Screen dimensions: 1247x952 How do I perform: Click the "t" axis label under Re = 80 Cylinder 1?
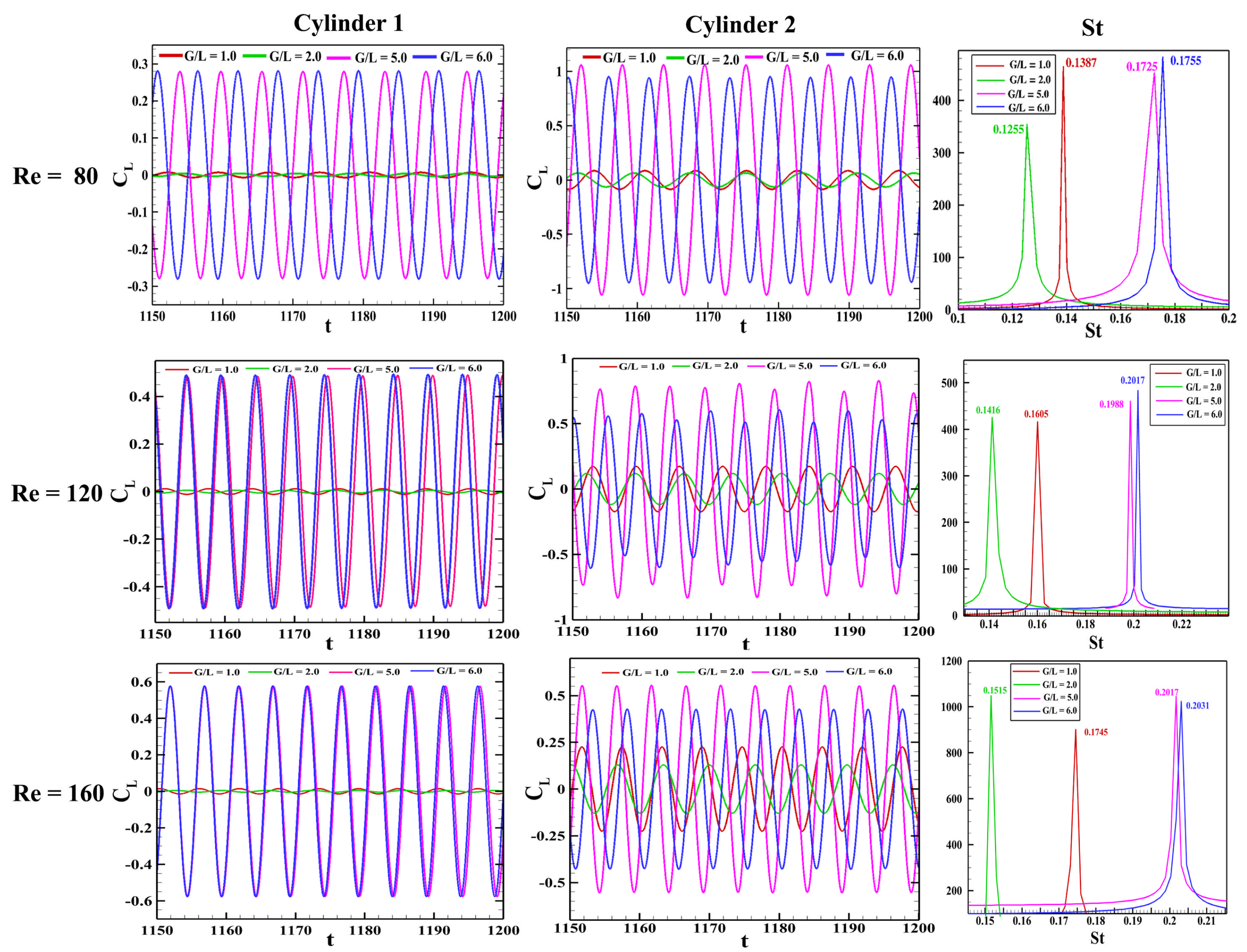[328, 325]
